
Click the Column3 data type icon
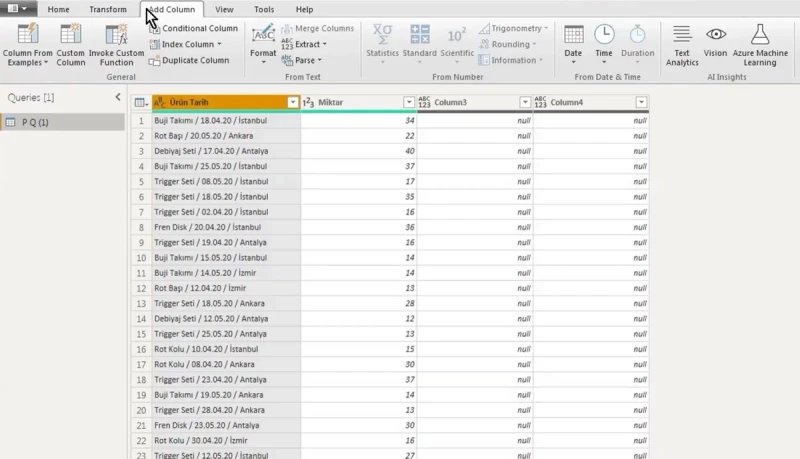[x=424, y=103]
